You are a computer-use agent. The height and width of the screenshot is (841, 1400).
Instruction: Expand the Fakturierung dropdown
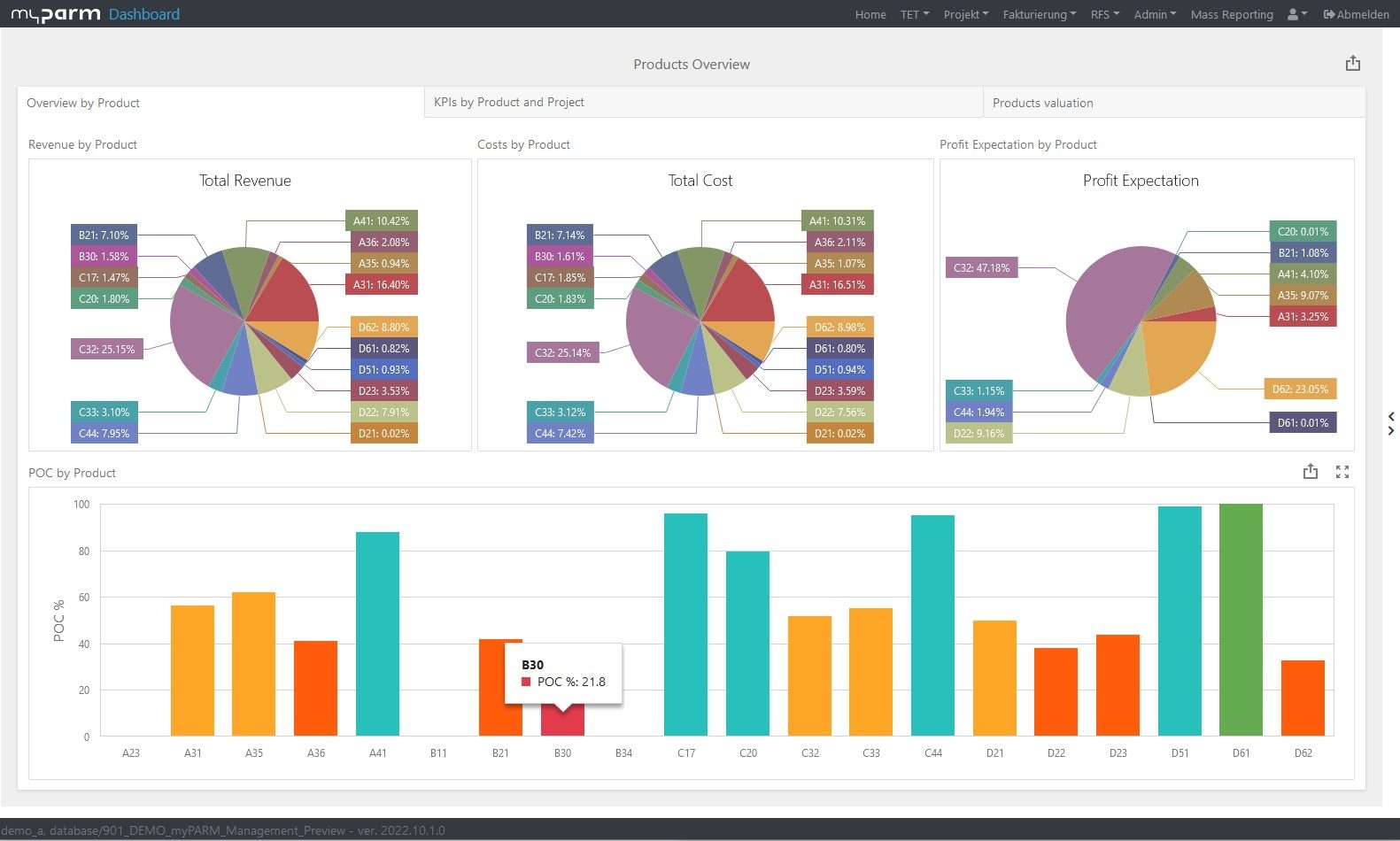(x=1039, y=14)
